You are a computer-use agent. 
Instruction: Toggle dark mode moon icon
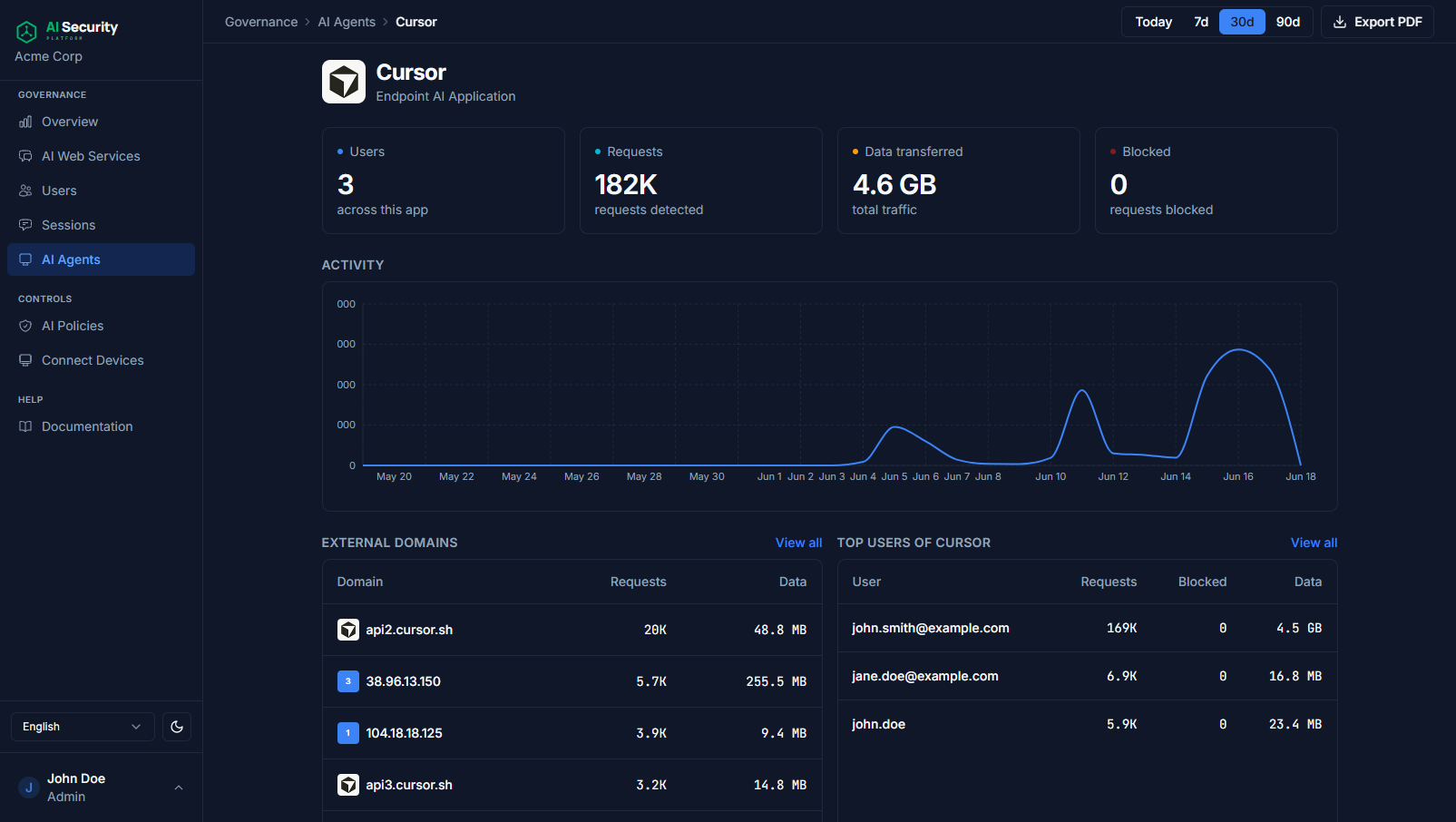point(177,727)
